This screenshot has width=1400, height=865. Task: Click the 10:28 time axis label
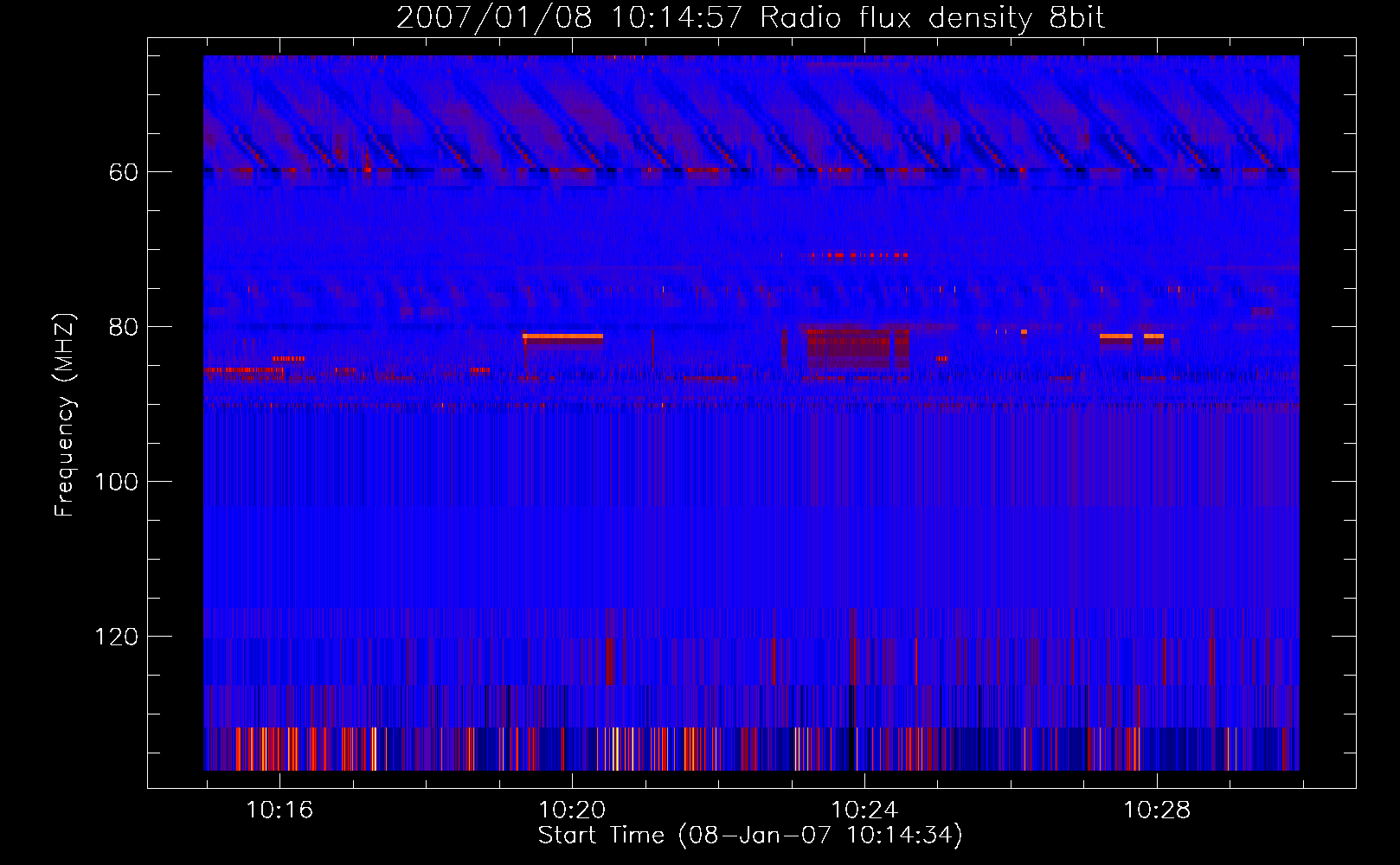pos(1157,811)
